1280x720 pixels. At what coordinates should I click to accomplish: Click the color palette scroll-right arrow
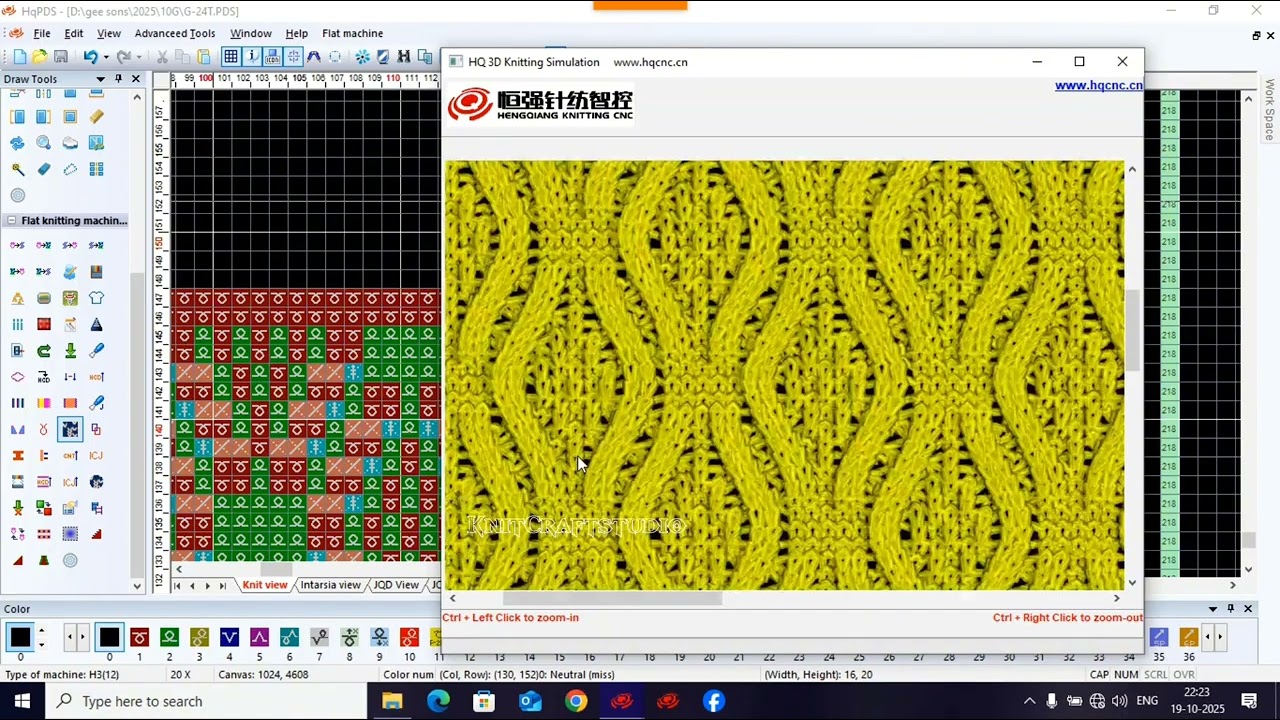click(x=1222, y=637)
